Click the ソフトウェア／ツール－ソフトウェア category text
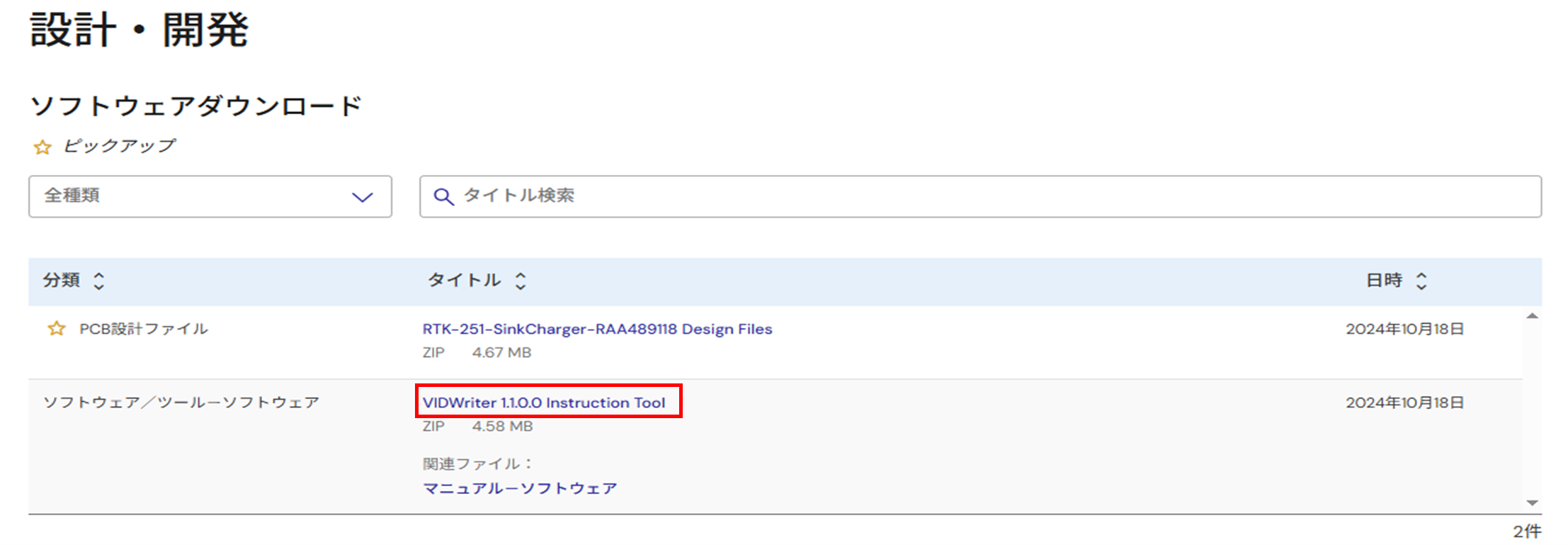Viewport: 1568px width, 545px height. [x=181, y=403]
